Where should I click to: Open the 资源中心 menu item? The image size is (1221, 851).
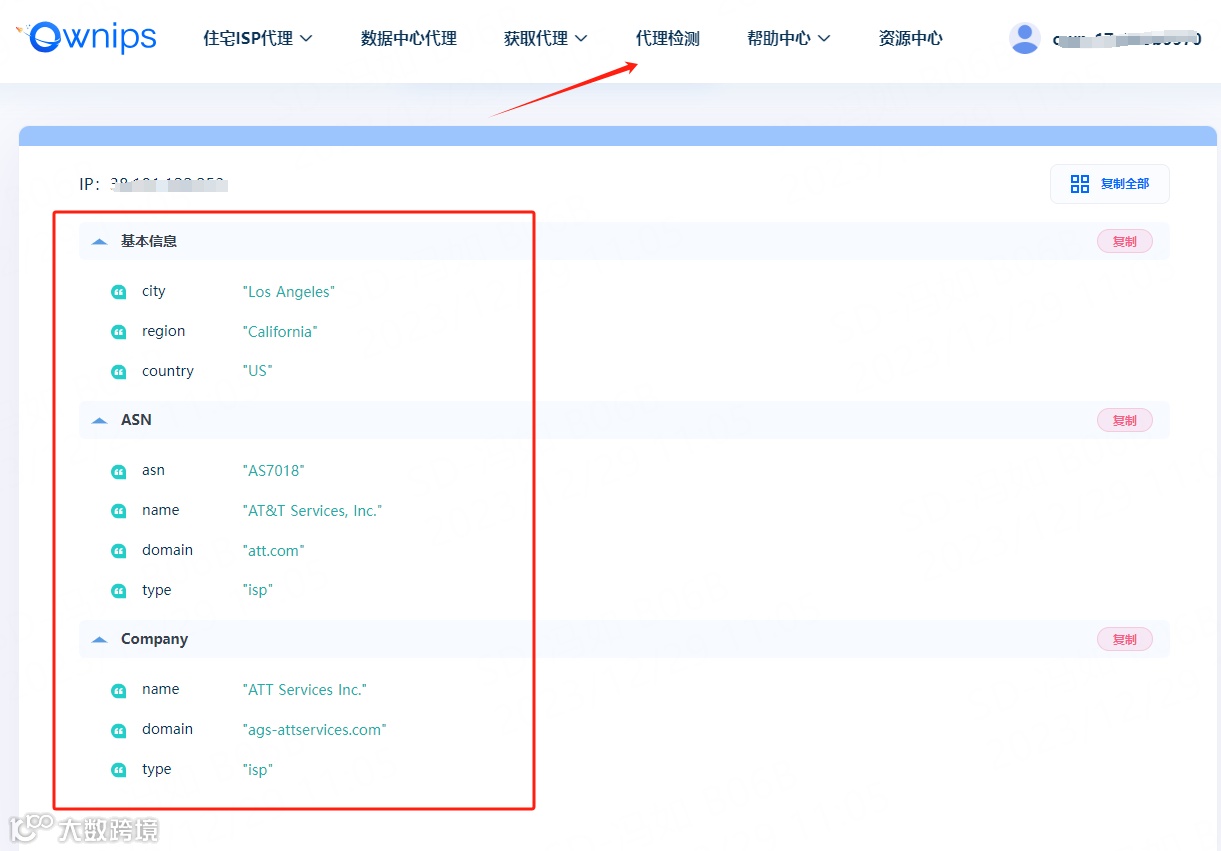click(910, 38)
